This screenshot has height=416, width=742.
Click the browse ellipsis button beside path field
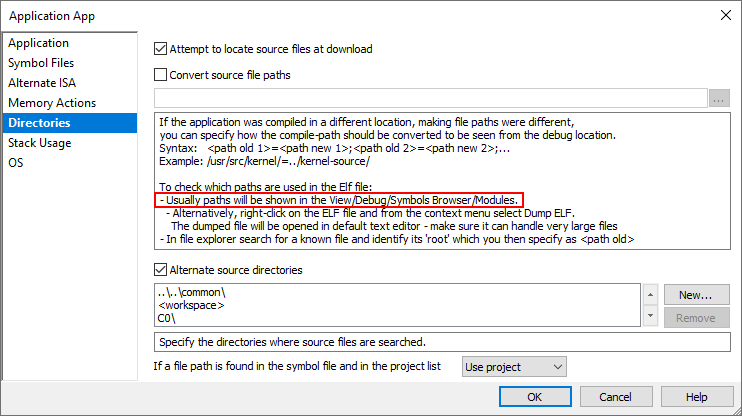click(x=720, y=98)
